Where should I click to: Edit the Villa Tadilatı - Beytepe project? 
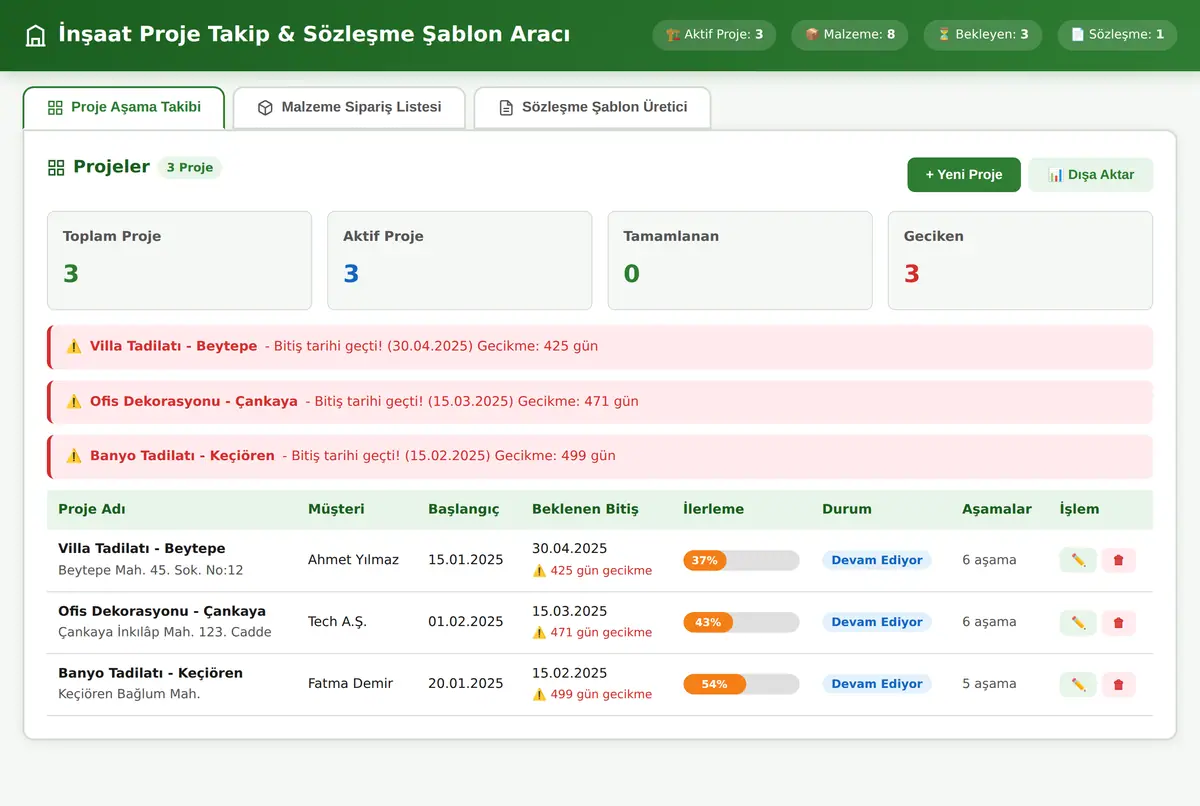click(1078, 560)
